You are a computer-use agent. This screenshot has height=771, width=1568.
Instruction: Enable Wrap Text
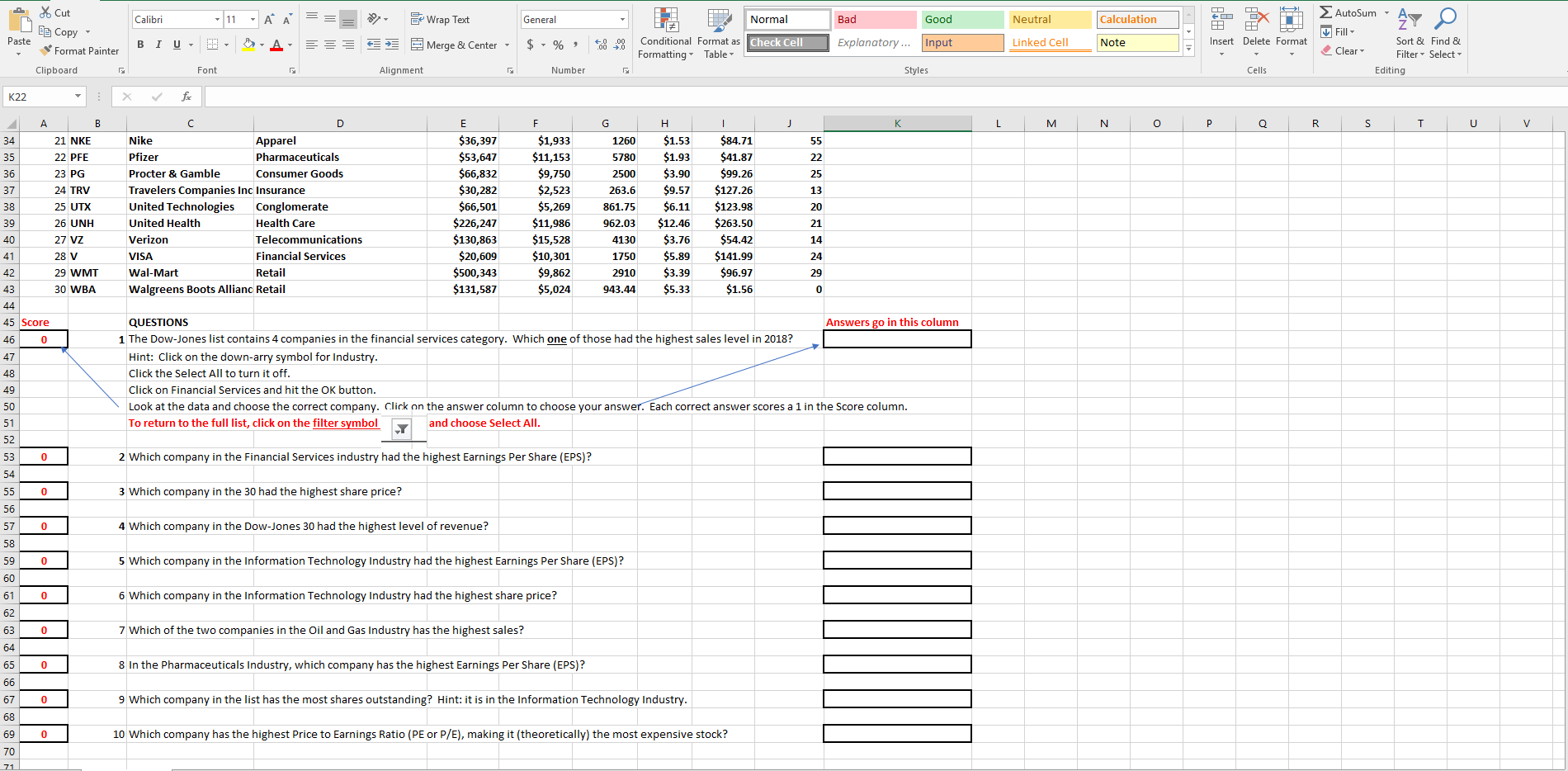pyautogui.click(x=440, y=18)
